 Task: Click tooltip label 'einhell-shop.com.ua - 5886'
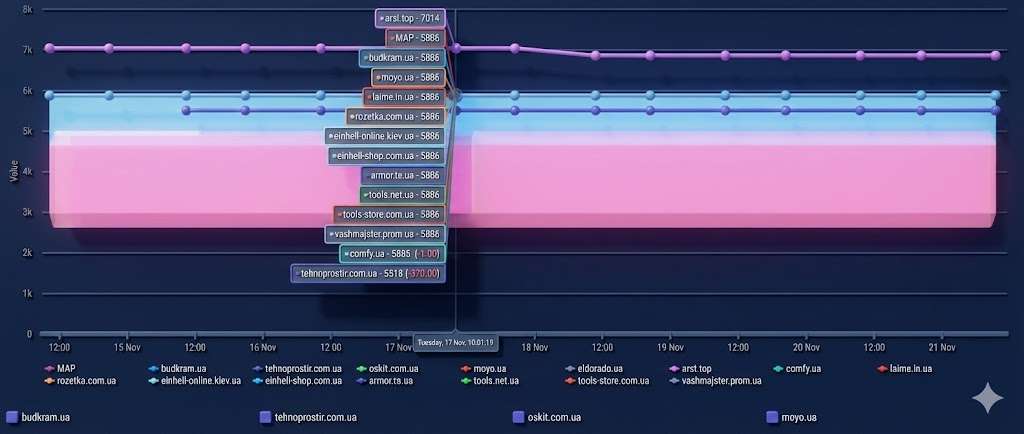387,155
